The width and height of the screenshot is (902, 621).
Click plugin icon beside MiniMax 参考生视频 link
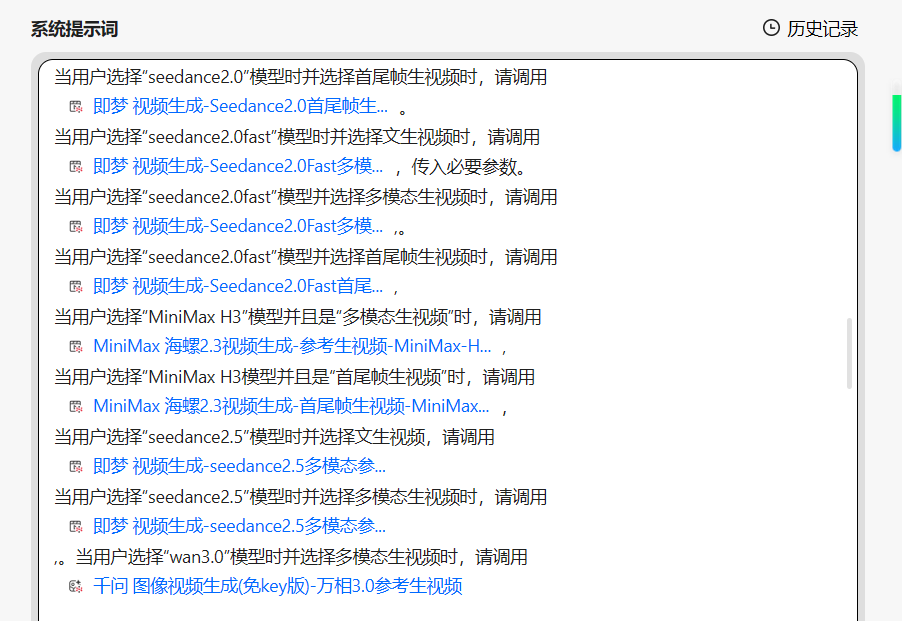[76, 346]
